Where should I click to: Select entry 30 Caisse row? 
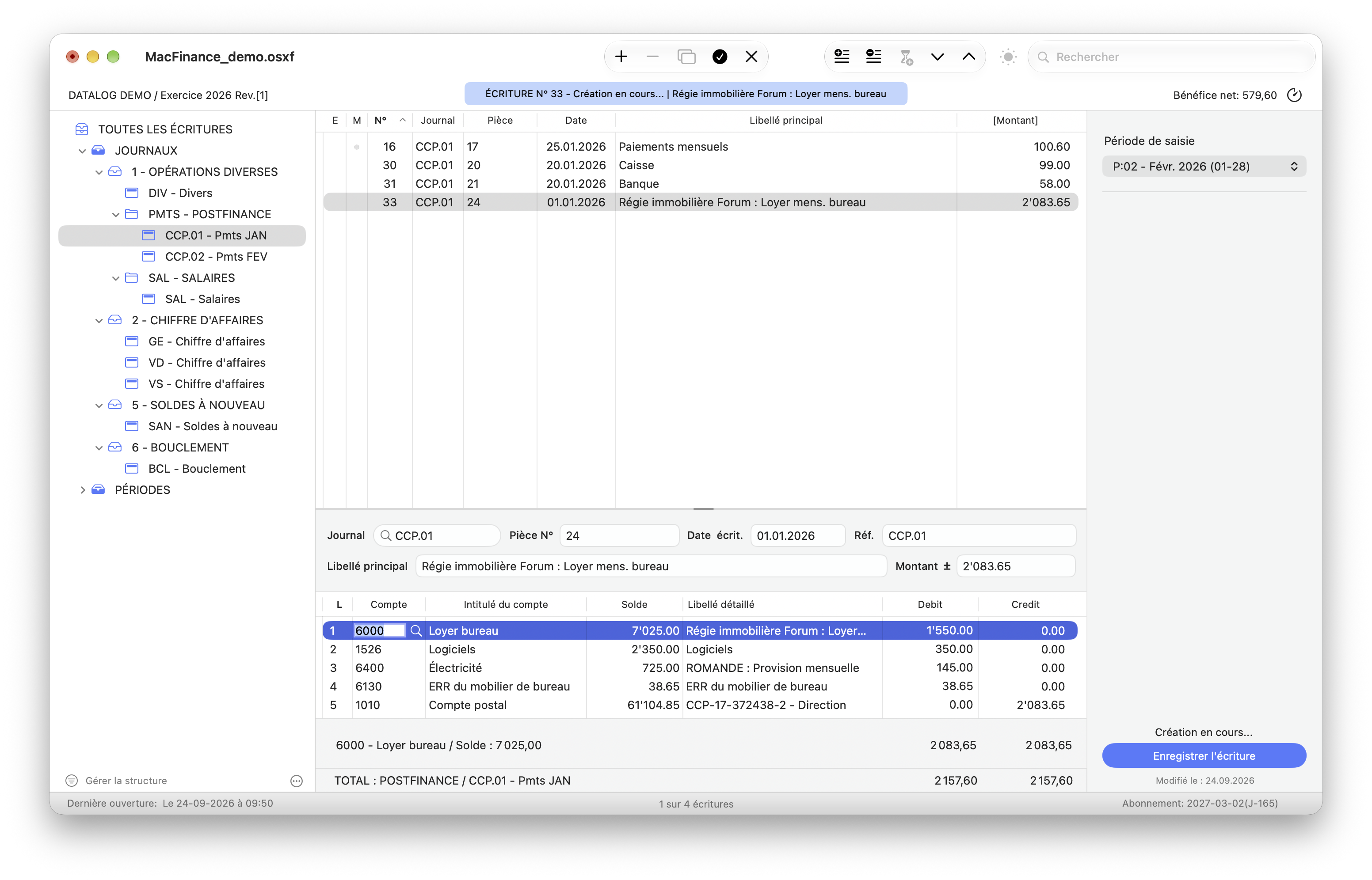point(700,165)
